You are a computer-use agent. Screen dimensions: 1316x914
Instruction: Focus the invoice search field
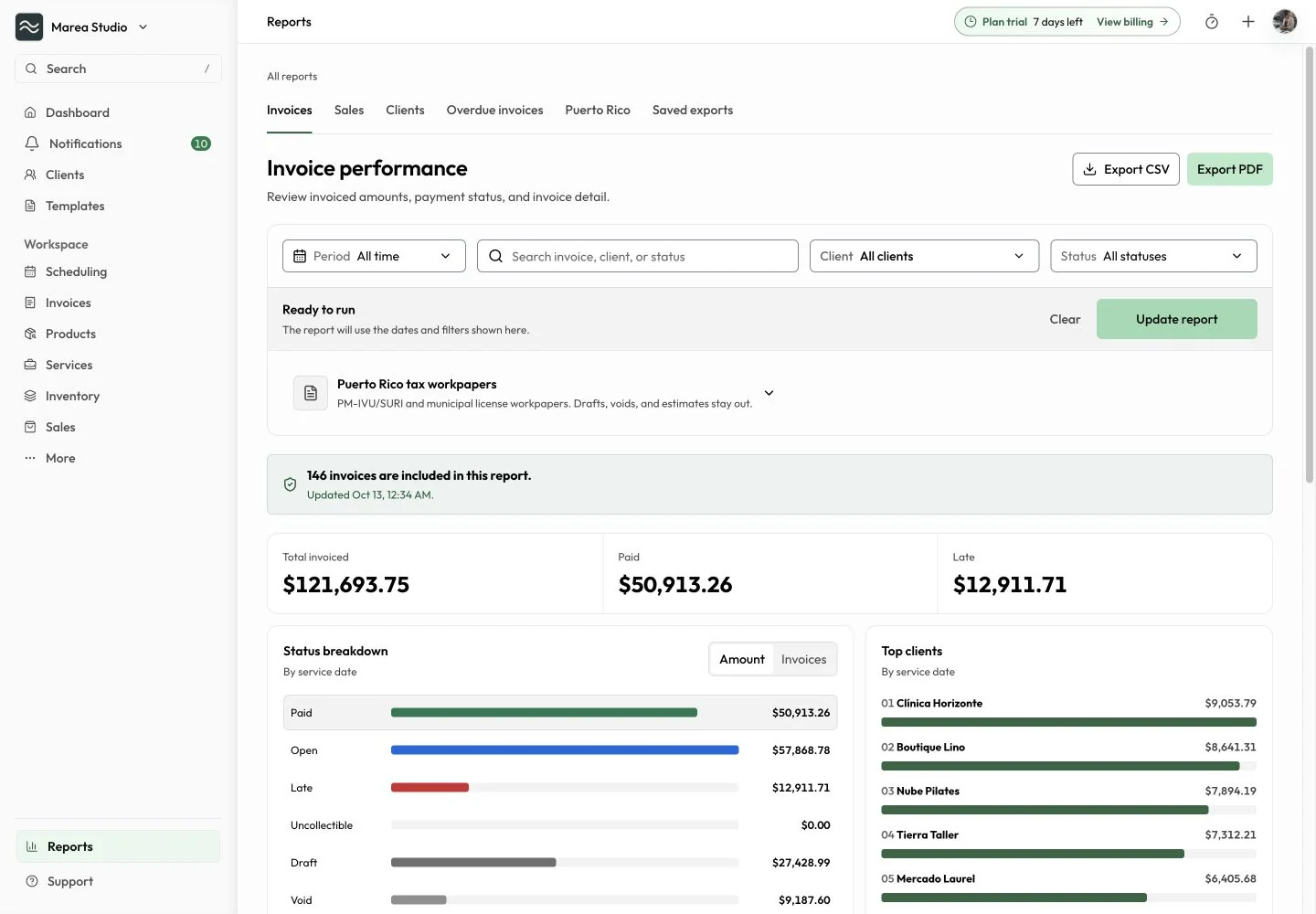pyautogui.click(x=638, y=256)
